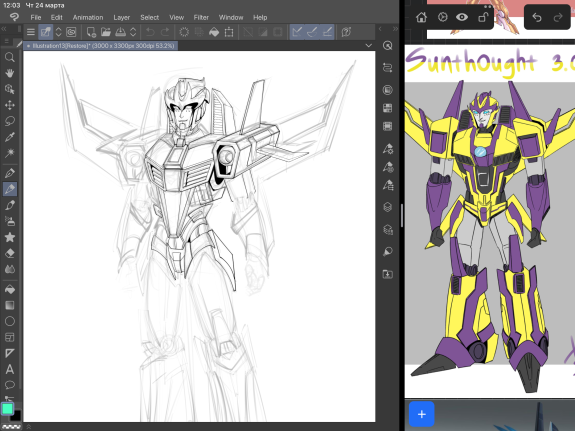Click the blue plus button

pyautogui.click(x=422, y=414)
